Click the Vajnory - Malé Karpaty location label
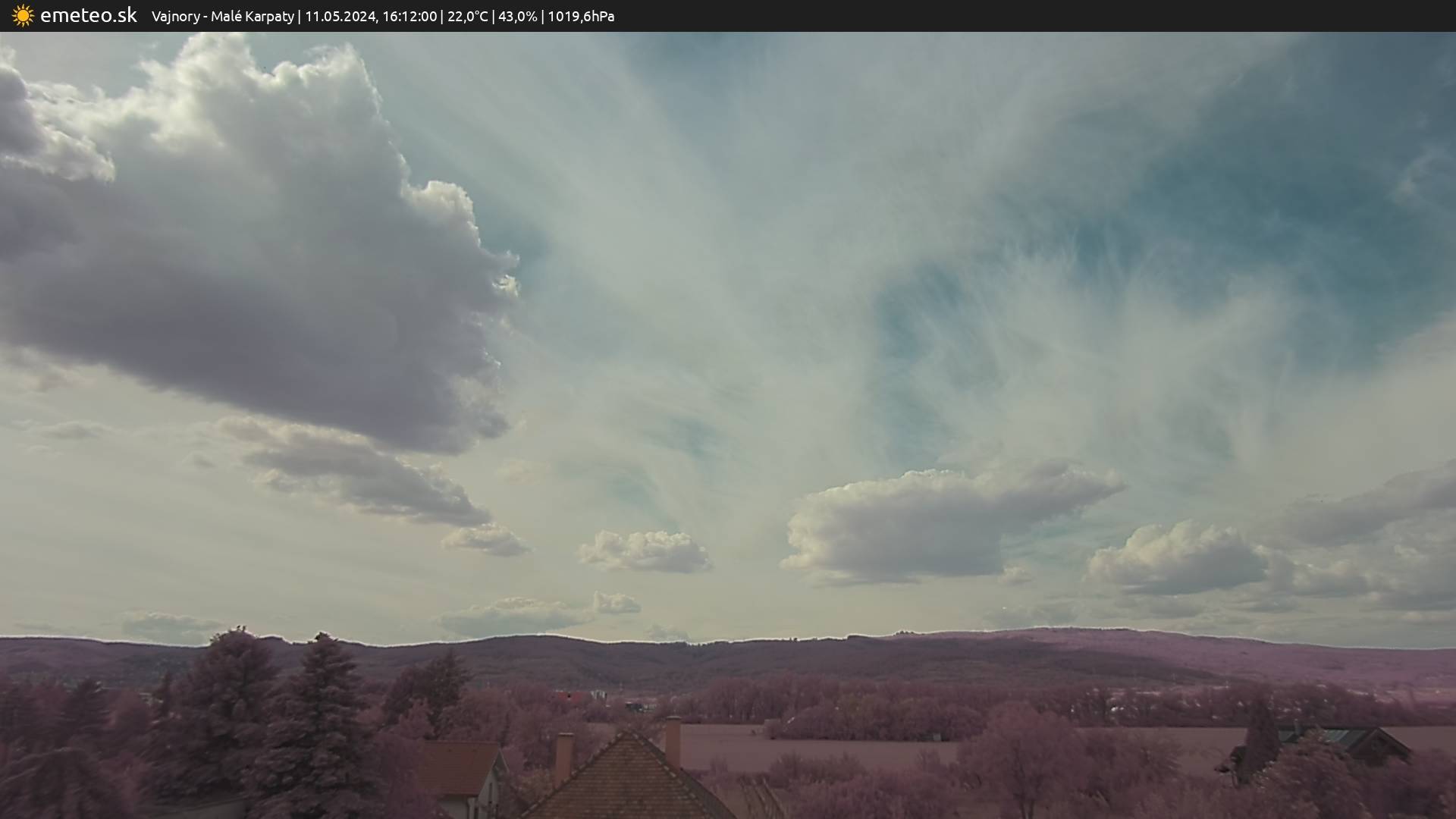The width and height of the screenshot is (1456, 819). [x=222, y=17]
